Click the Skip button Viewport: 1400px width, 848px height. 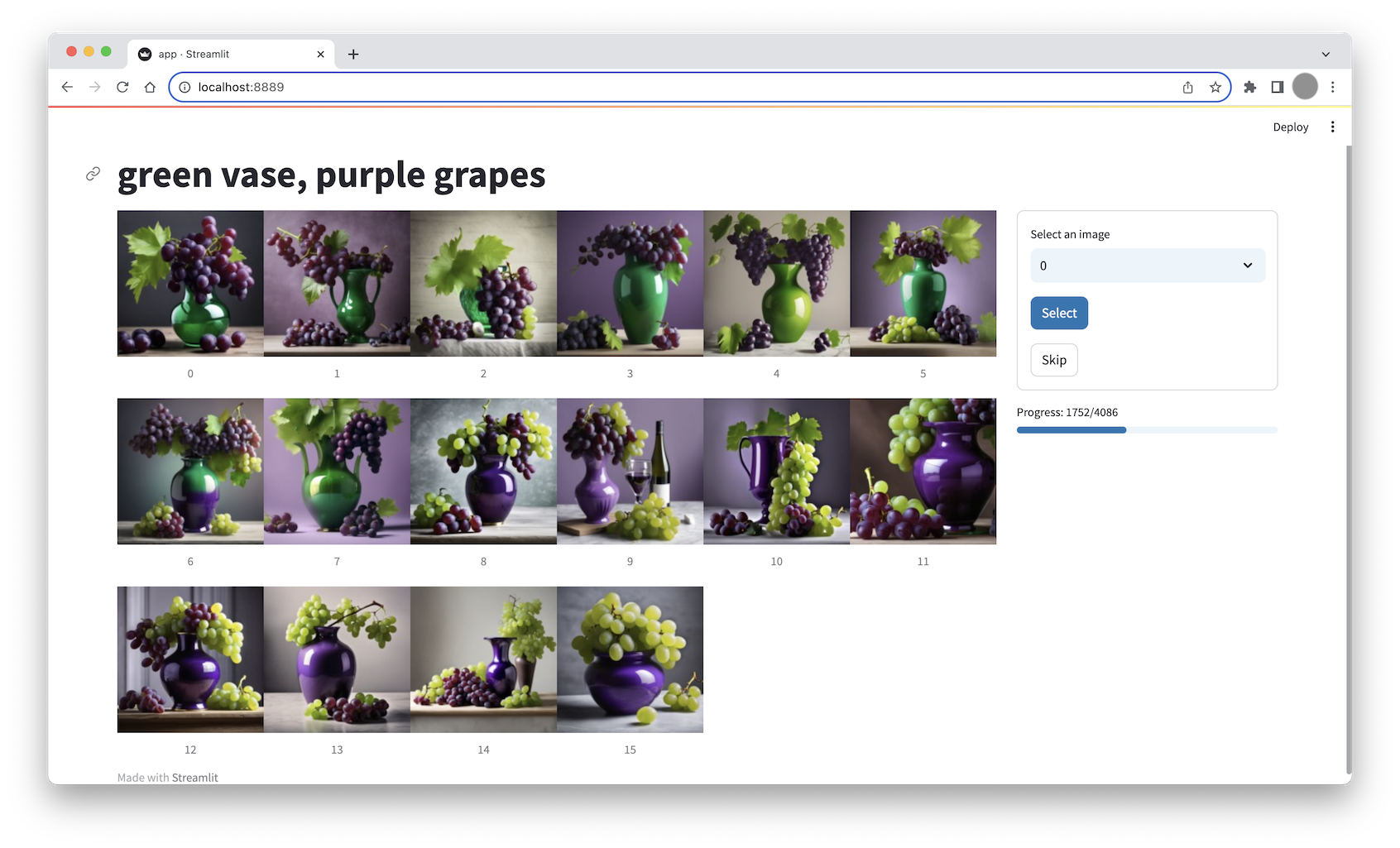pos(1053,360)
